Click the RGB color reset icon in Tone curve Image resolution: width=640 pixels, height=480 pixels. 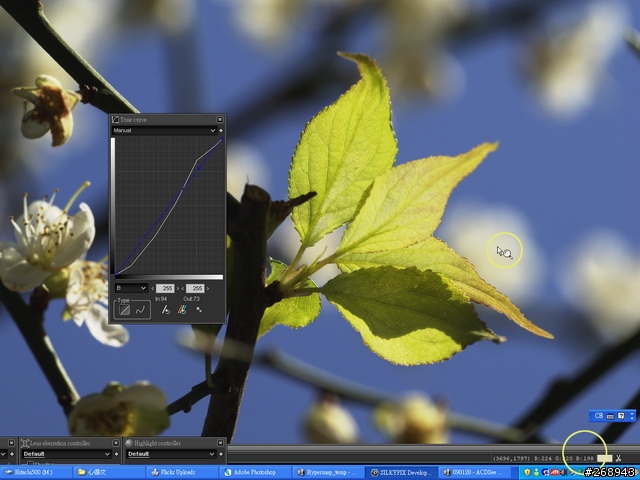point(182,310)
